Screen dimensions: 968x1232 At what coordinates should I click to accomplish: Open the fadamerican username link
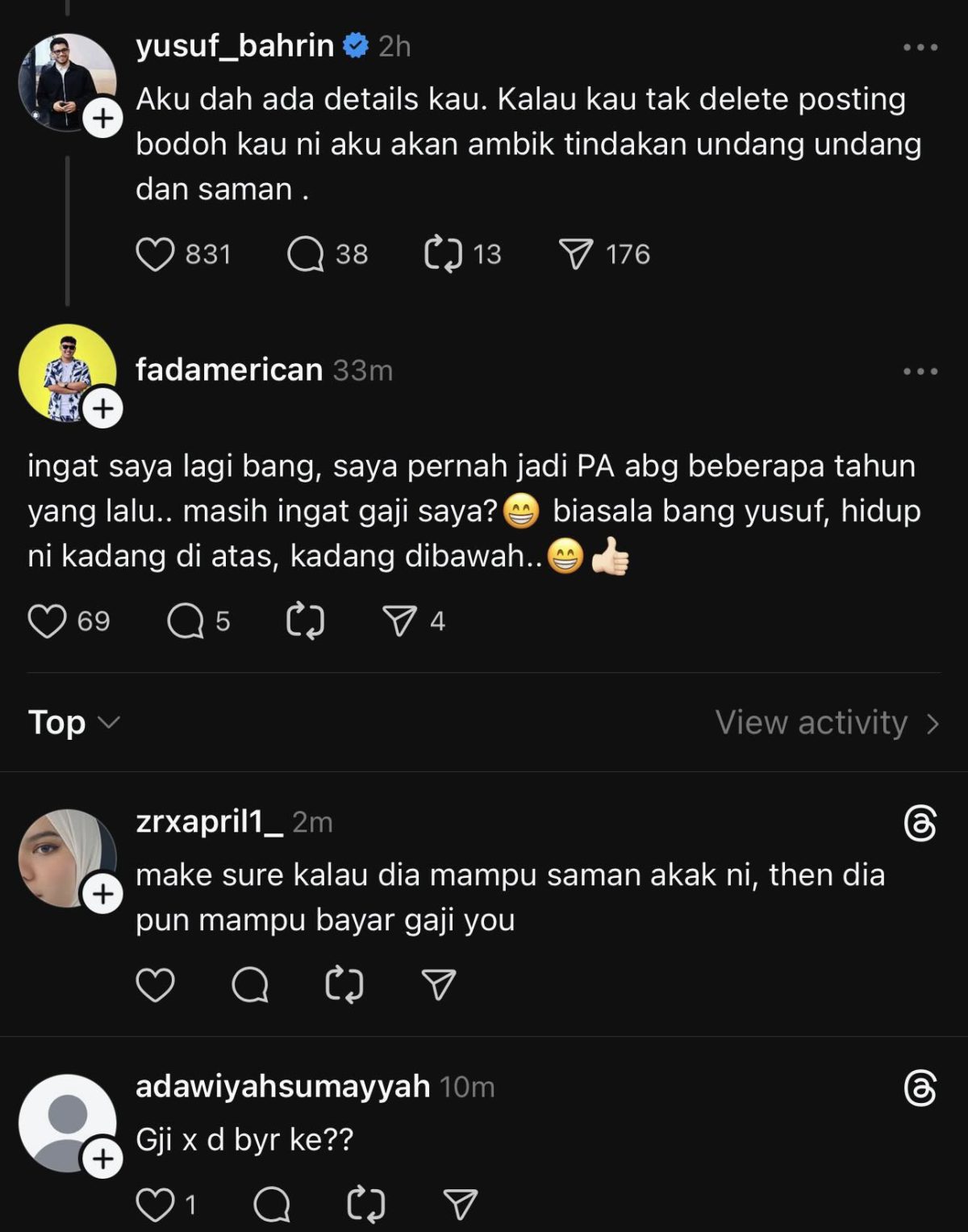coord(229,370)
